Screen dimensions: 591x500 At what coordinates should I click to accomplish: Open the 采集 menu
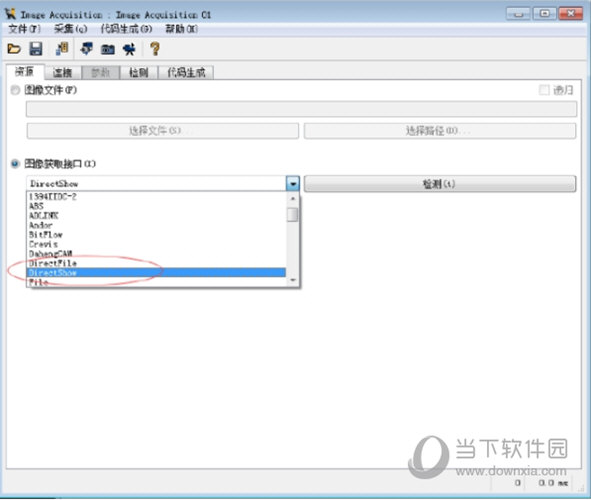tap(70, 29)
